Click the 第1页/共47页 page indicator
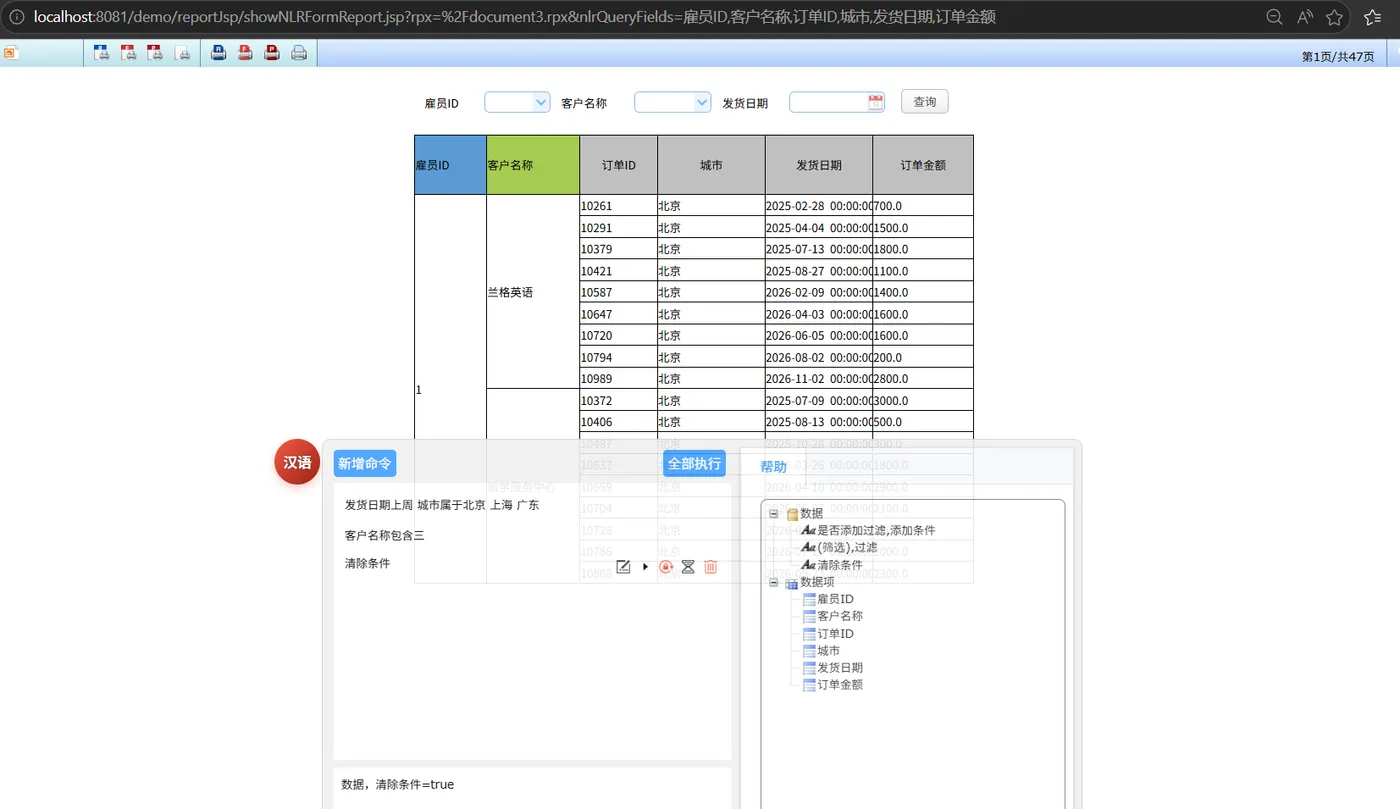 coord(1338,57)
